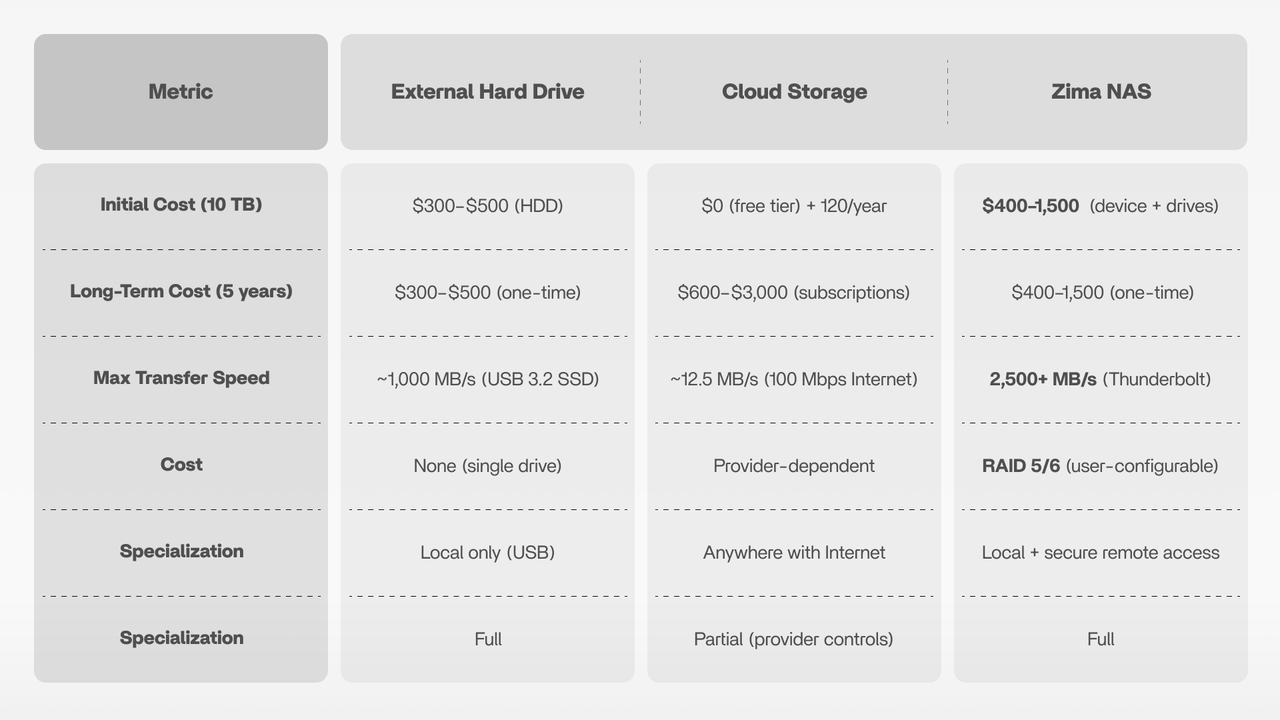Click the RAID 5/6 (user-configurable) cell
This screenshot has height=720, width=1280.
1100,466
